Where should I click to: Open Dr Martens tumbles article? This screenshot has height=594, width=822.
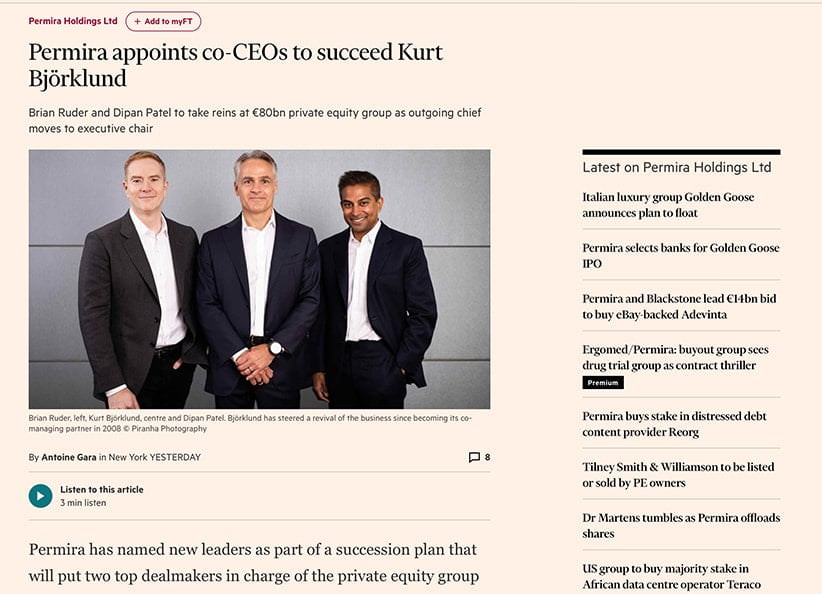click(x=680, y=525)
